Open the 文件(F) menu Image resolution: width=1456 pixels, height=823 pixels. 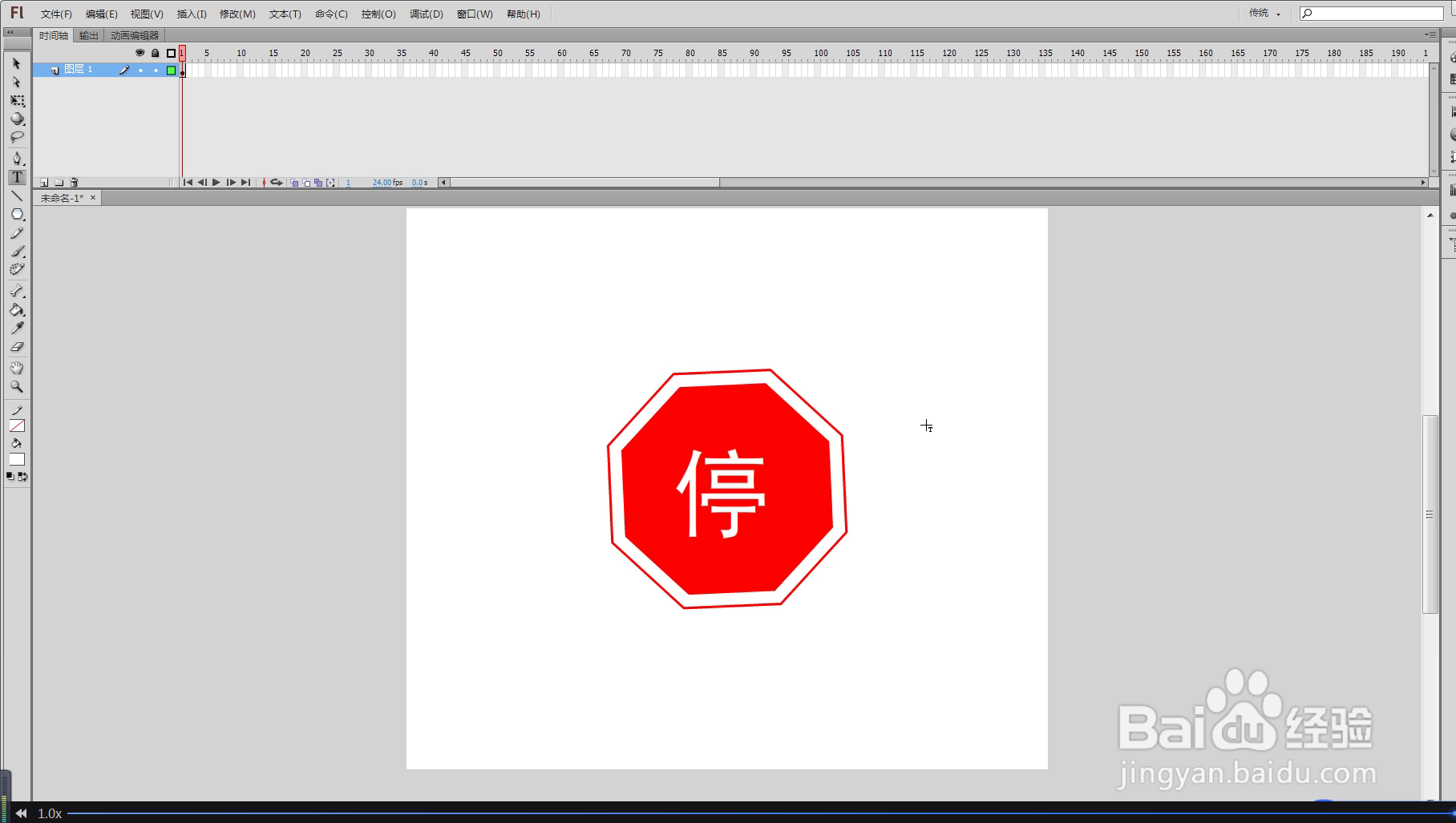(55, 14)
